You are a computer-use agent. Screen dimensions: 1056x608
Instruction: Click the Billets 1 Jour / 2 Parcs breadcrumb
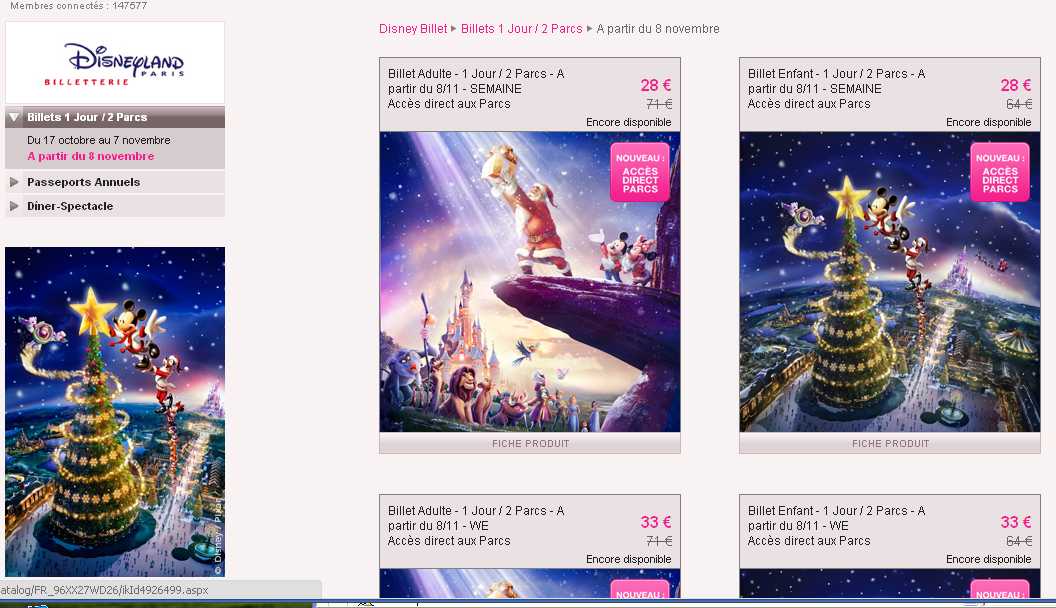[x=520, y=29]
